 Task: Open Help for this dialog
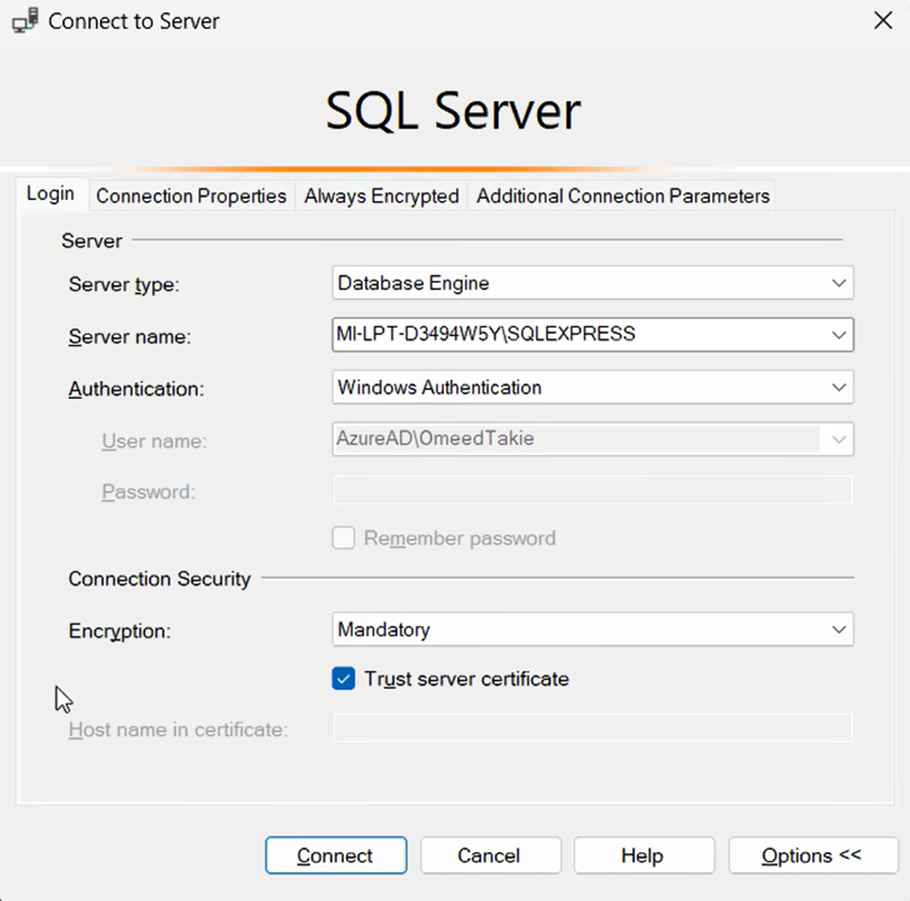tap(644, 855)
